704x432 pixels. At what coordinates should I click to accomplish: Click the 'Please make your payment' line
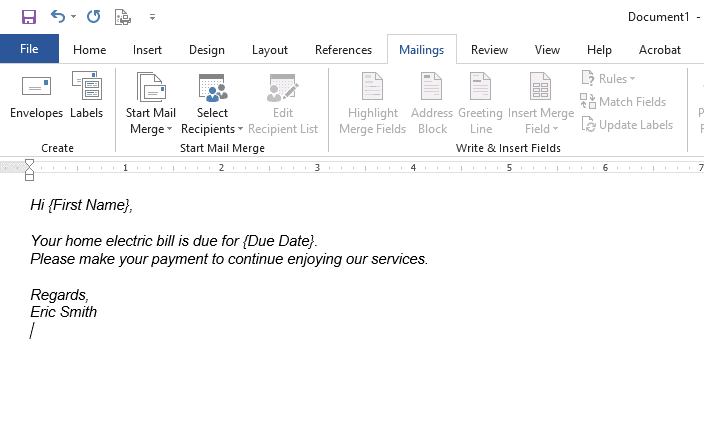(x=229, y=259)
